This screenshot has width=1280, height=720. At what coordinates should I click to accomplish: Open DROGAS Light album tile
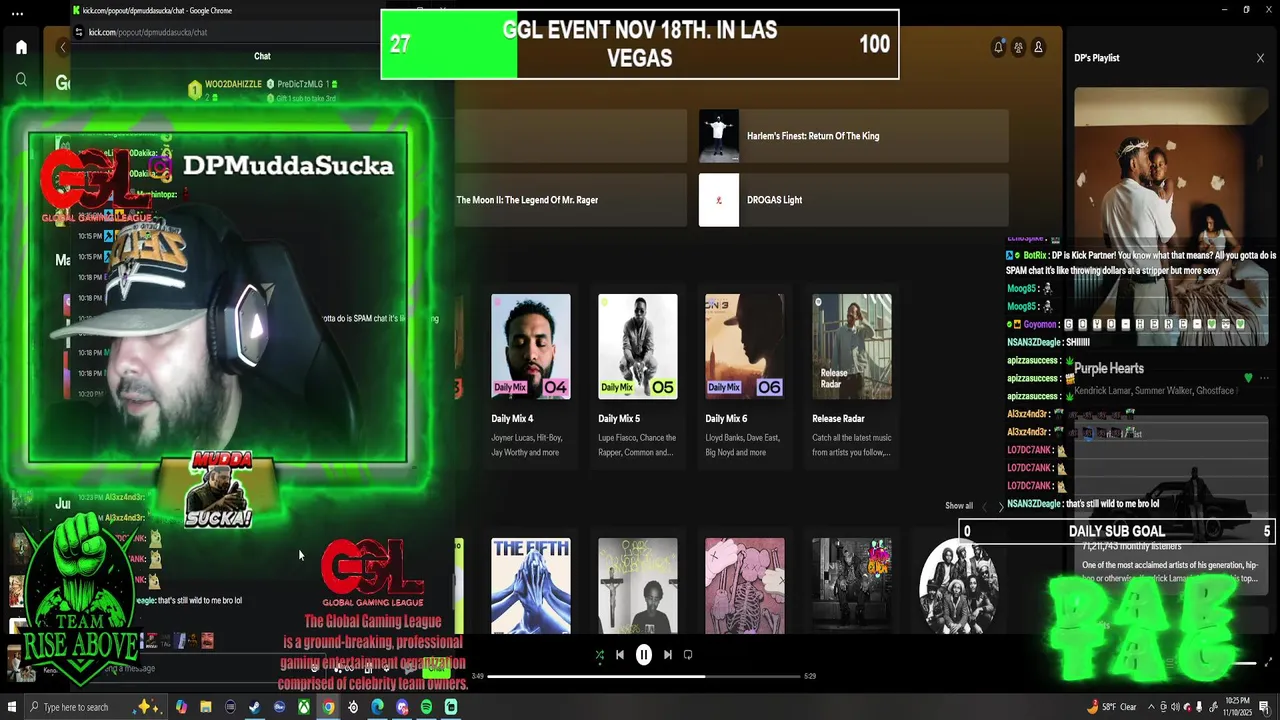click(x=853, y=200)
